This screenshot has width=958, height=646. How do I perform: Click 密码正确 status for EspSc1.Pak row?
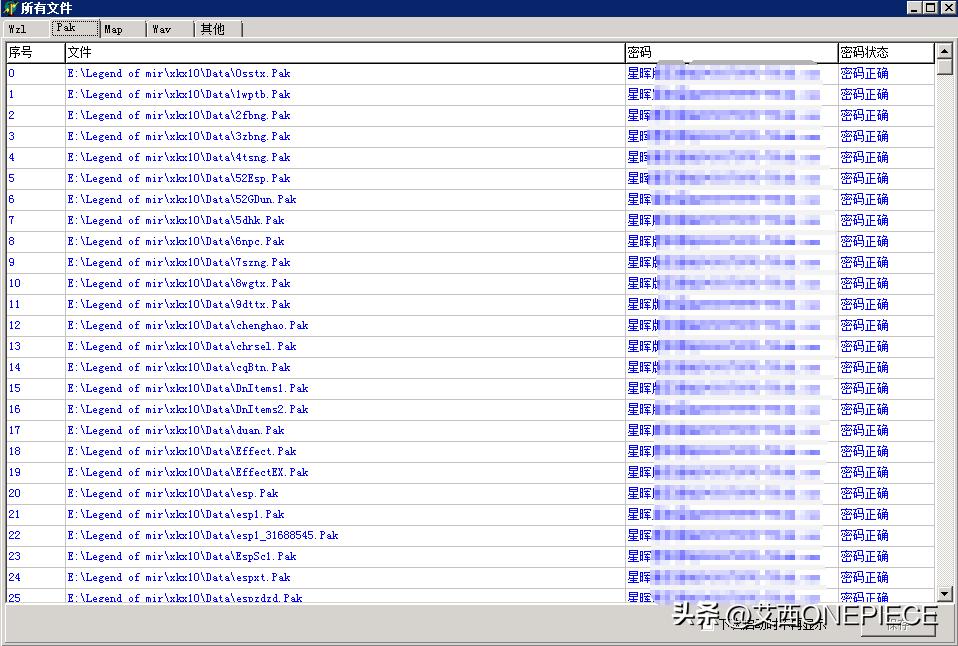[x=864, y=556]
